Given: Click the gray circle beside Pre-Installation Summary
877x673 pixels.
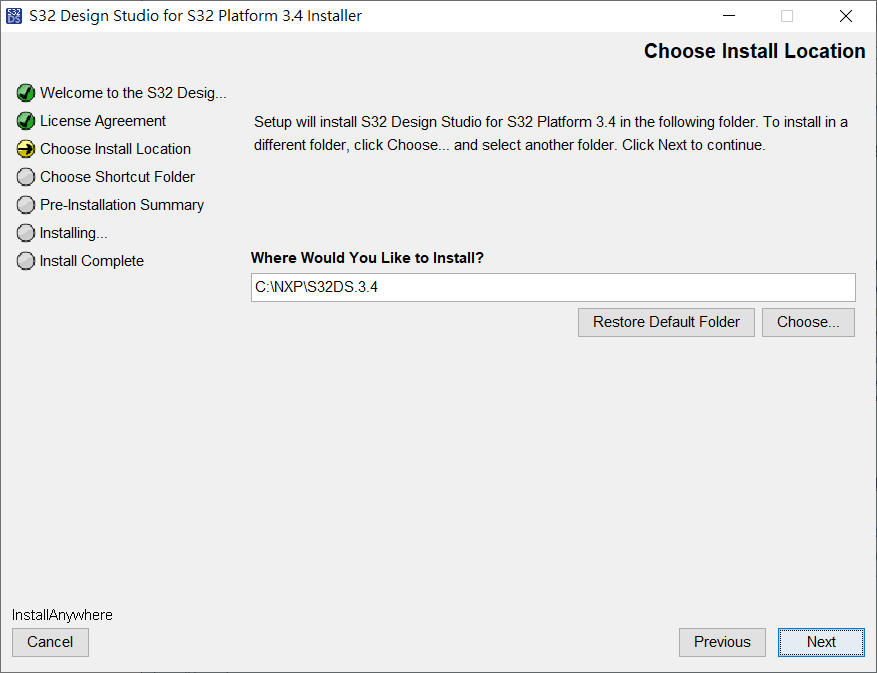Looking at the screenshot, I should pyautogui.click(x=26, y=205).
